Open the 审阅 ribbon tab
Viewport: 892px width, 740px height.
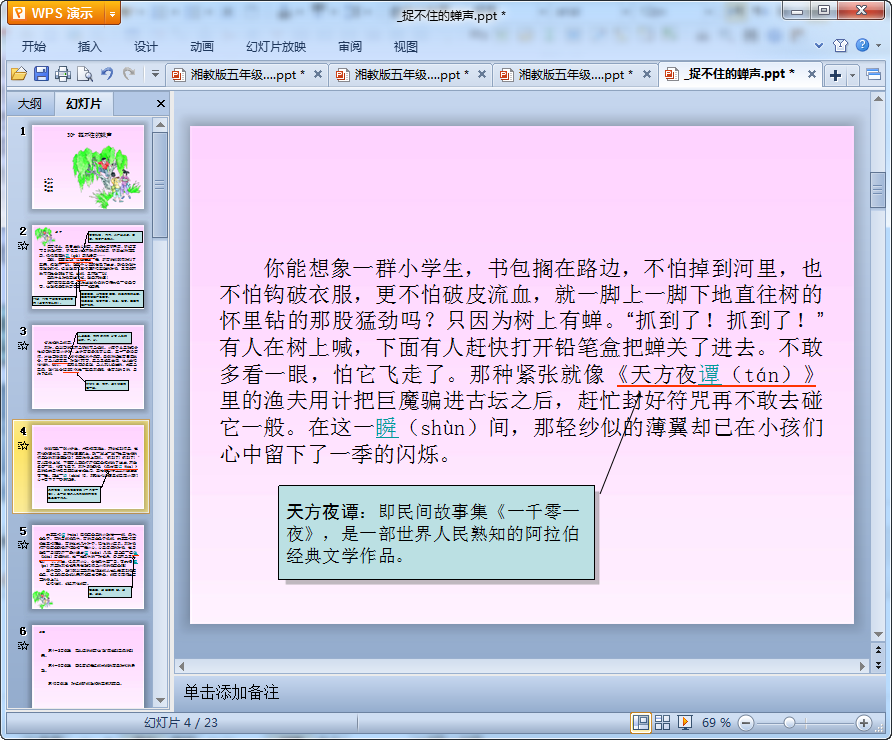pyautogui.click(x=350, y=47)
